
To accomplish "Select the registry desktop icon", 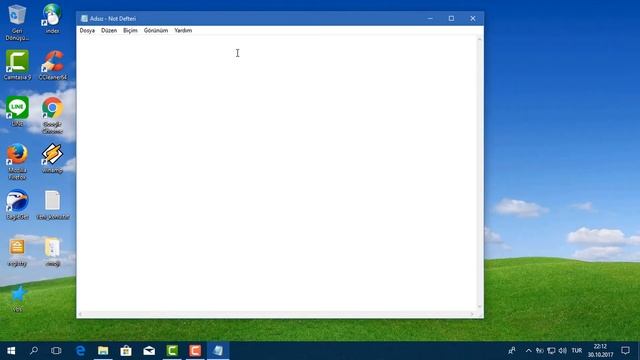I will (17, 252).
